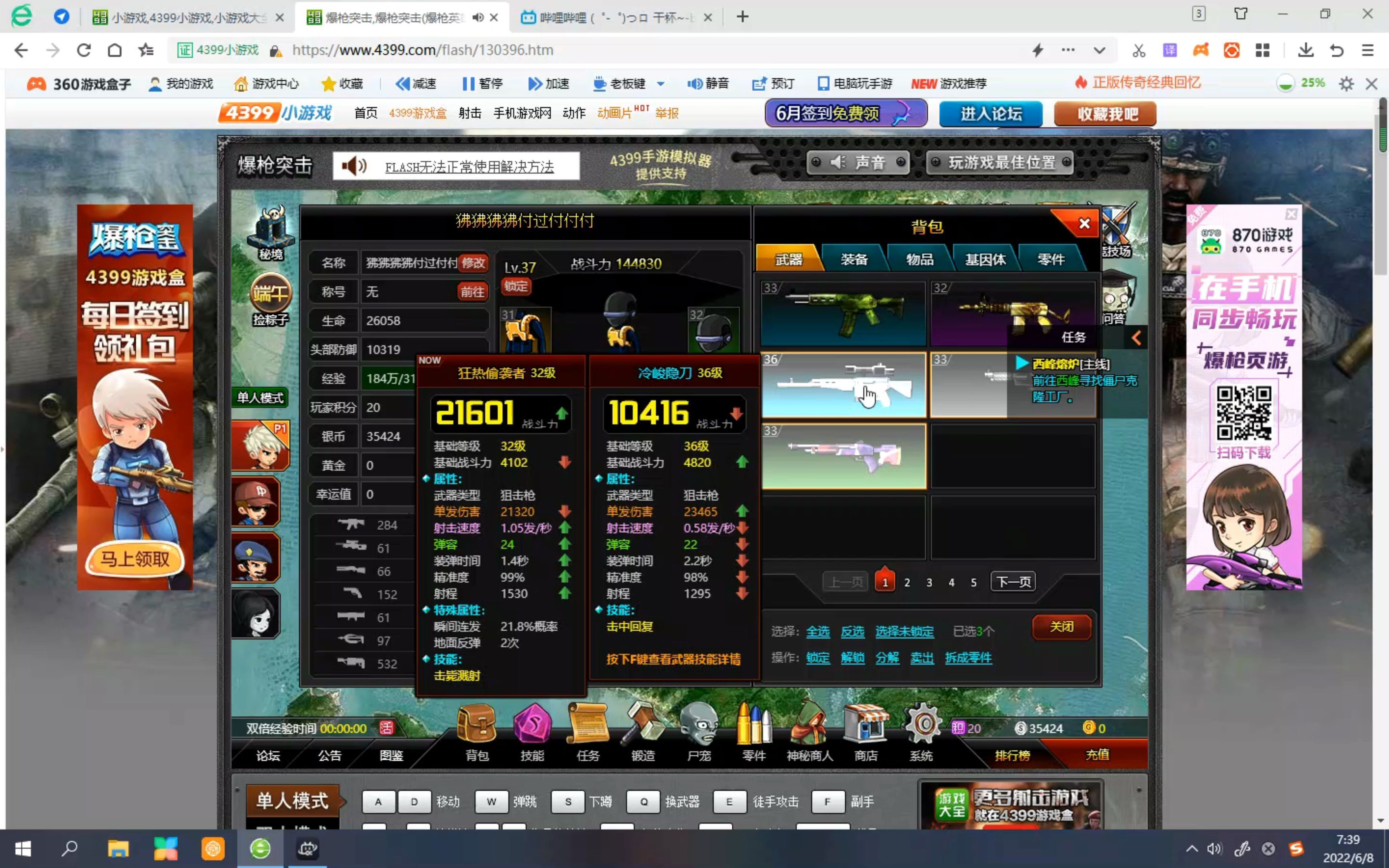Click the 下一页 next page button
The width and height of the screenshot is (1389, 868).
[x=1013, y=582]
